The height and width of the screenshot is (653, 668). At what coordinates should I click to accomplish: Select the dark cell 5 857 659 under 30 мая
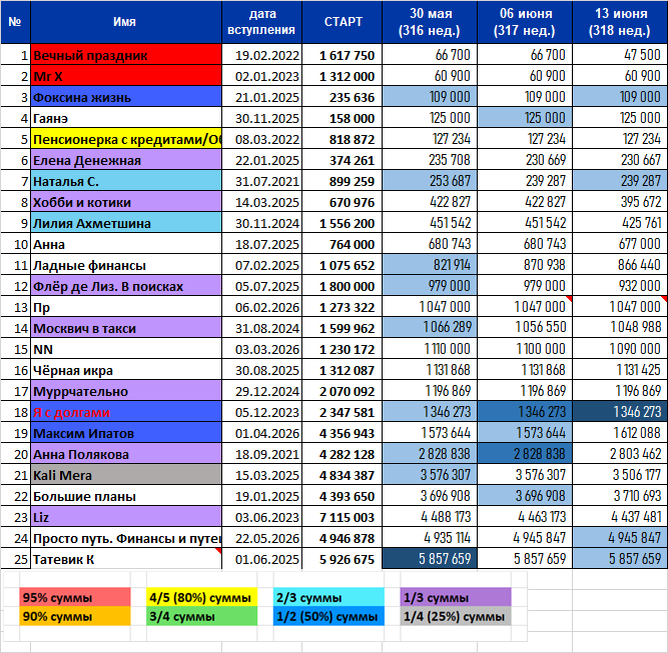pyautogui.click(x=430, y=558)
